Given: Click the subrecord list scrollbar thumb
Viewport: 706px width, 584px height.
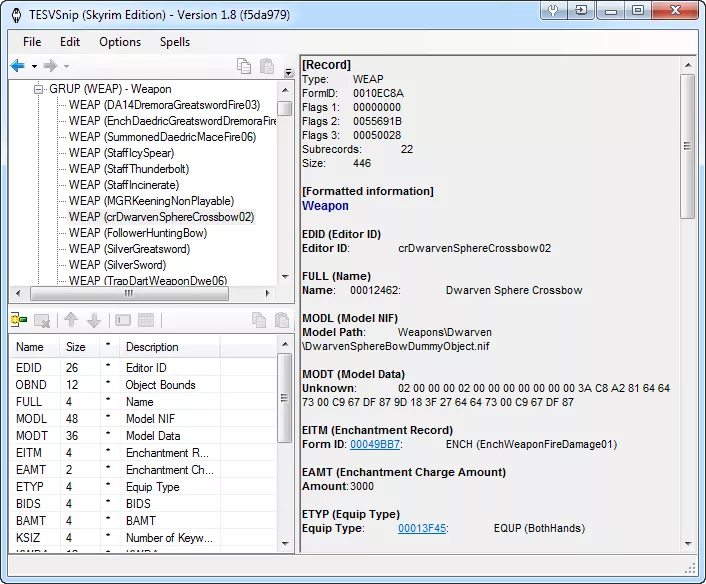Looking at the screenshot, I should 285,398.
